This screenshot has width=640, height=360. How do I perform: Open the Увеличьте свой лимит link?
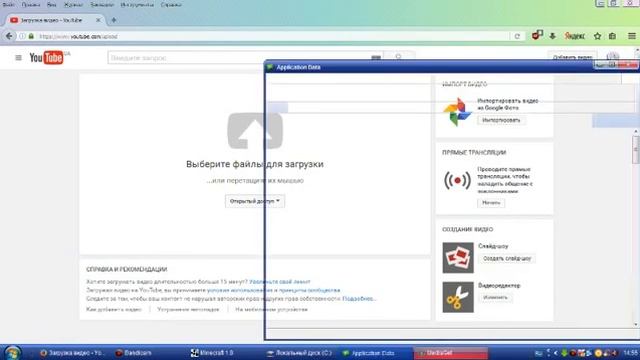click(x=280, y=282)
